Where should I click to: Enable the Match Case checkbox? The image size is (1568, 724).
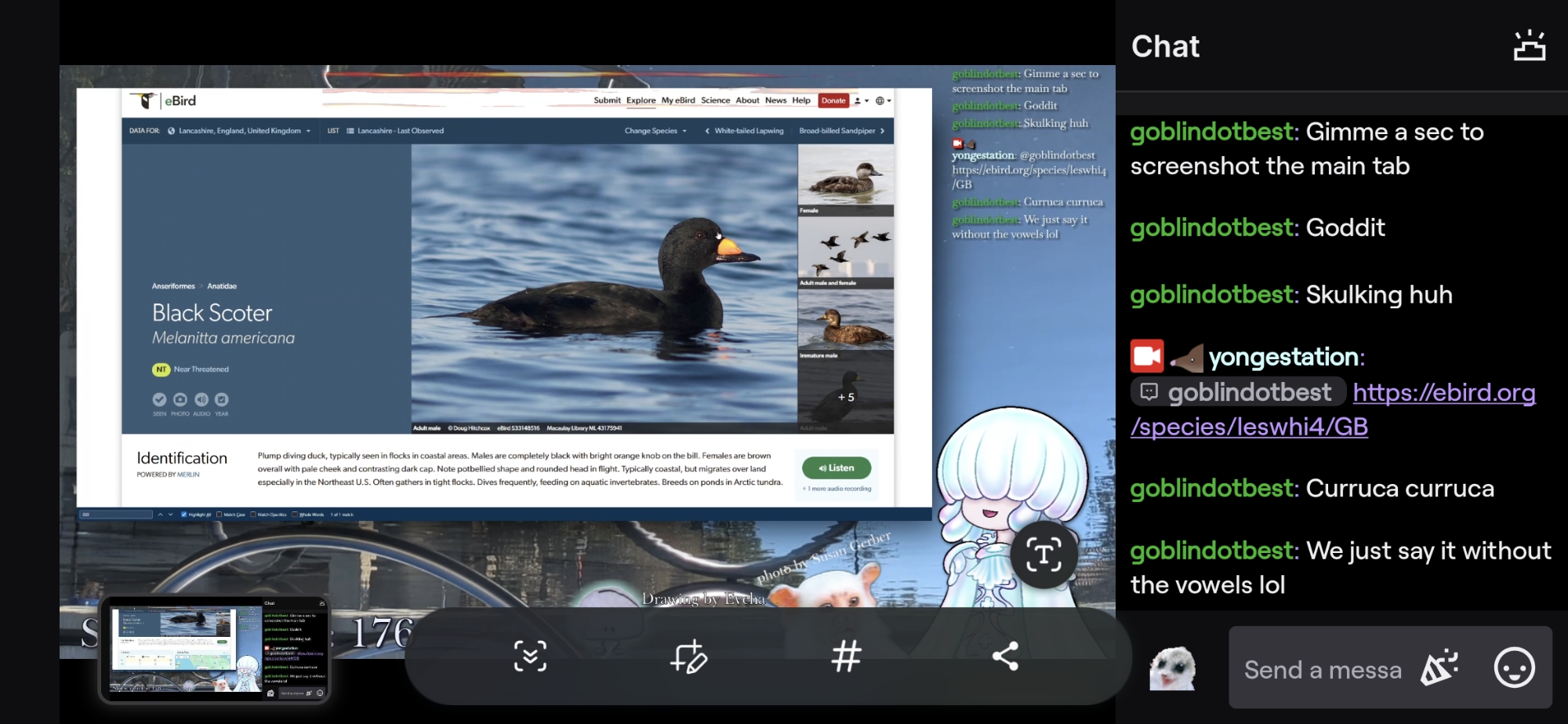220,515
